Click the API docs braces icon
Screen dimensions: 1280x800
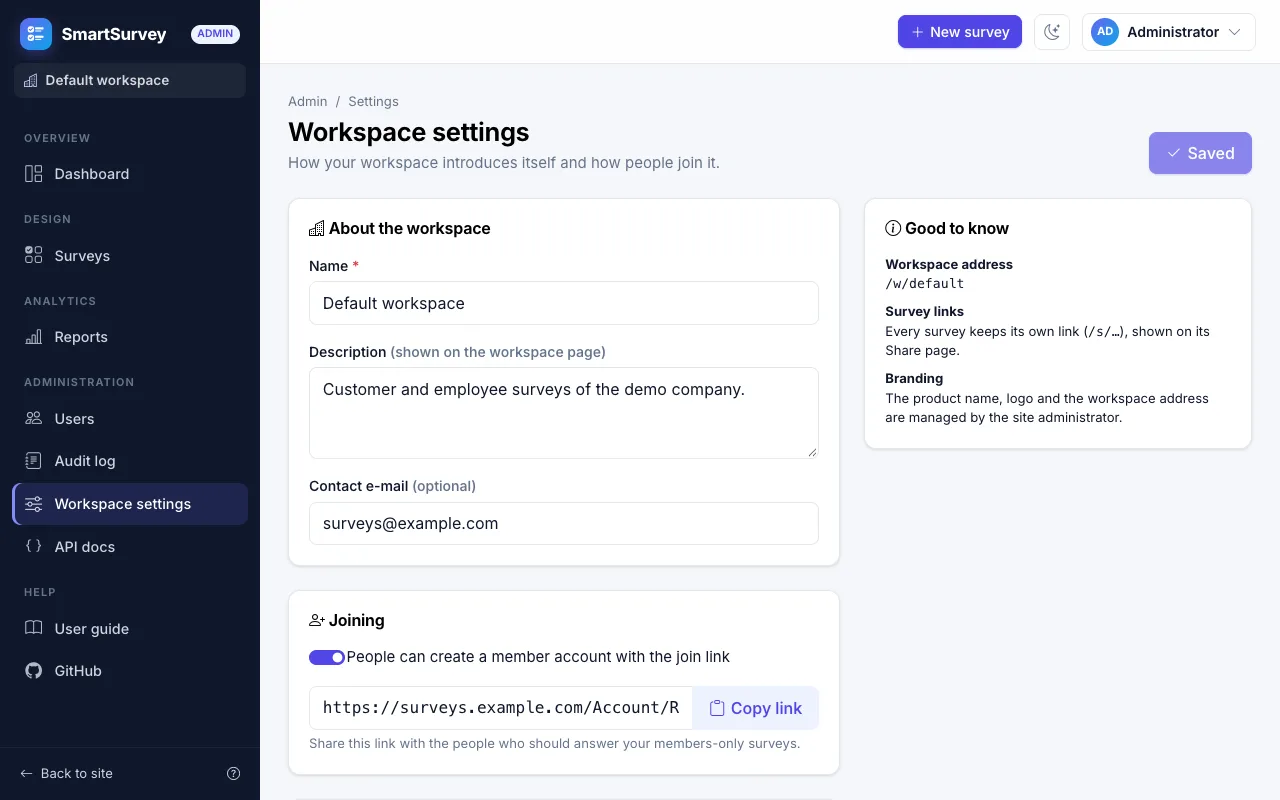coord(34,546)
